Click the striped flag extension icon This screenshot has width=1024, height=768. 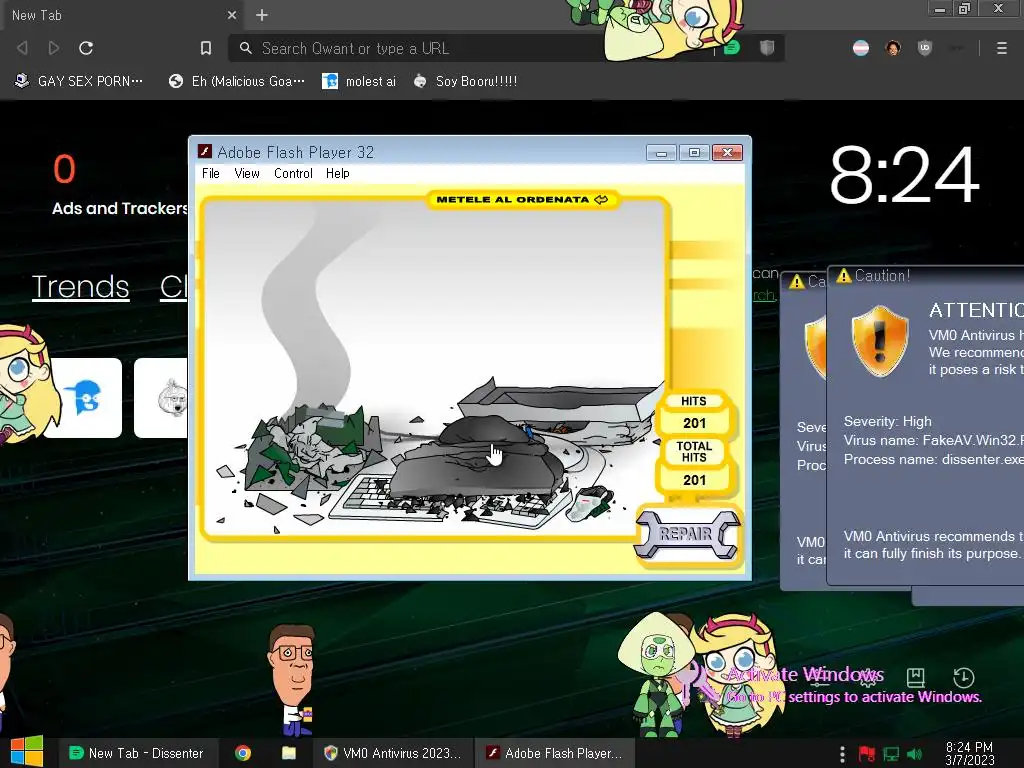coord(861,48)
